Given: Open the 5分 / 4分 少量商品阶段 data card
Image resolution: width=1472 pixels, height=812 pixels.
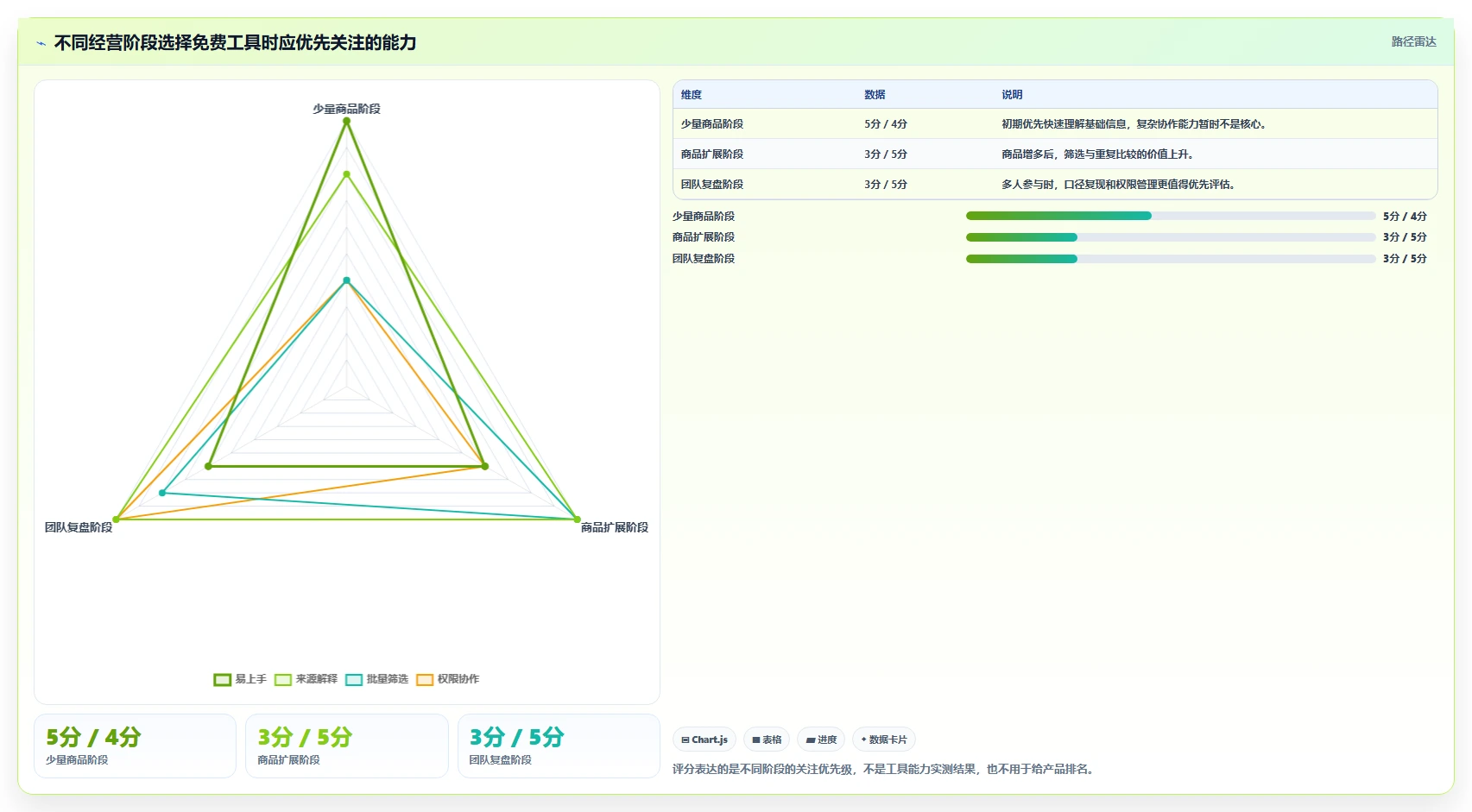Looking at the screenshot, I should point(135,746).
